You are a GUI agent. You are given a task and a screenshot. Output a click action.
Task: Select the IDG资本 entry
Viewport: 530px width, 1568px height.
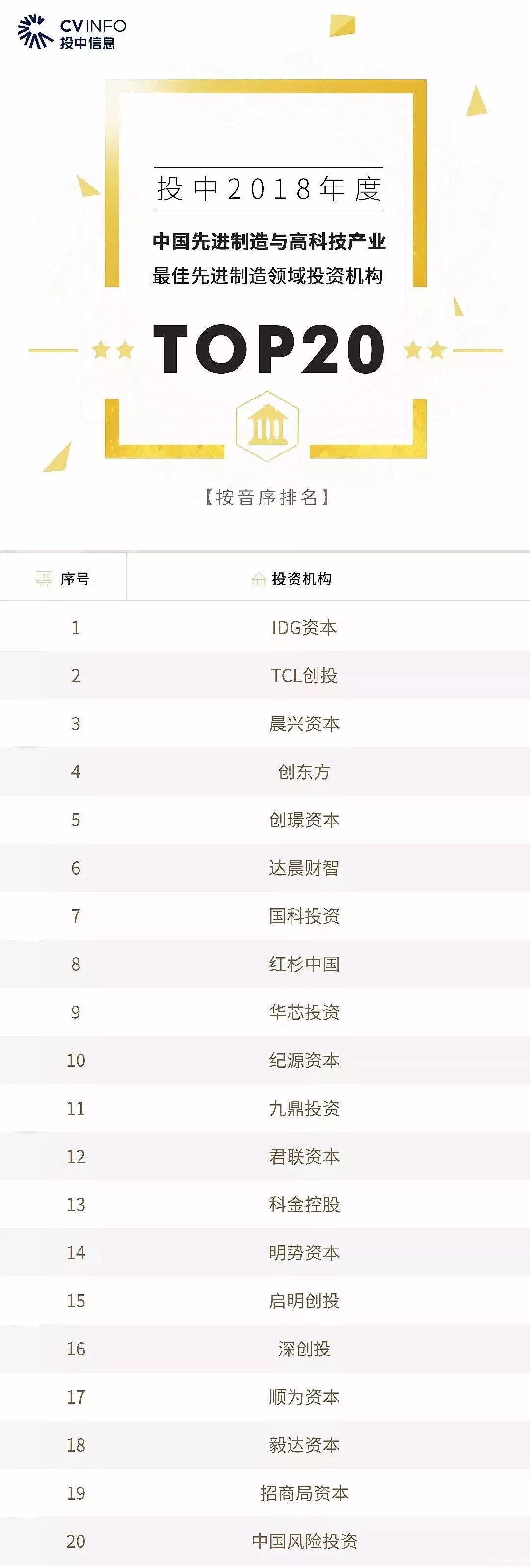pyautogui.click(x=304, y=627)
